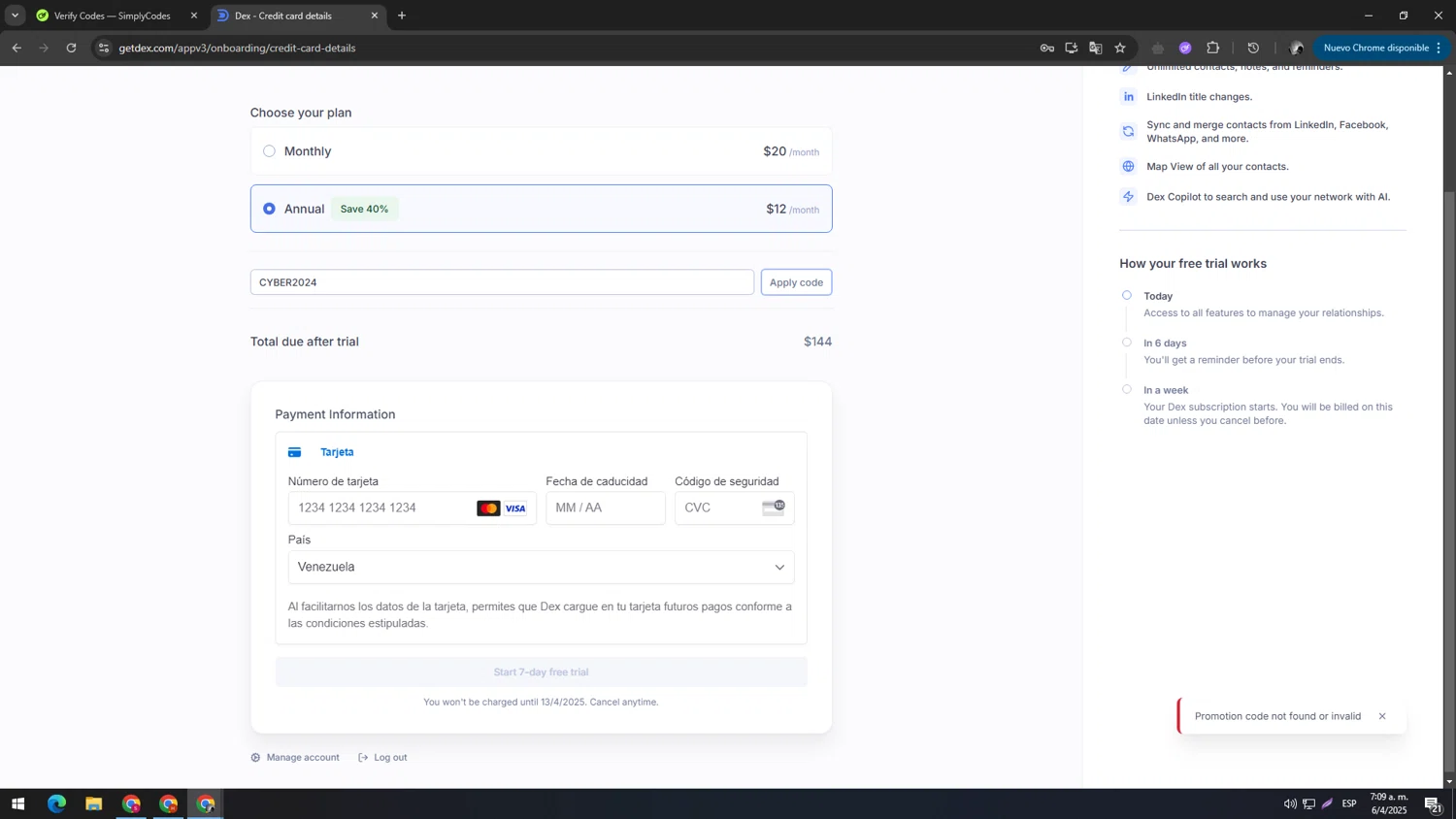Open the Chrome history clock icon
This screenshot has width=1456, height=819.
1253,48
